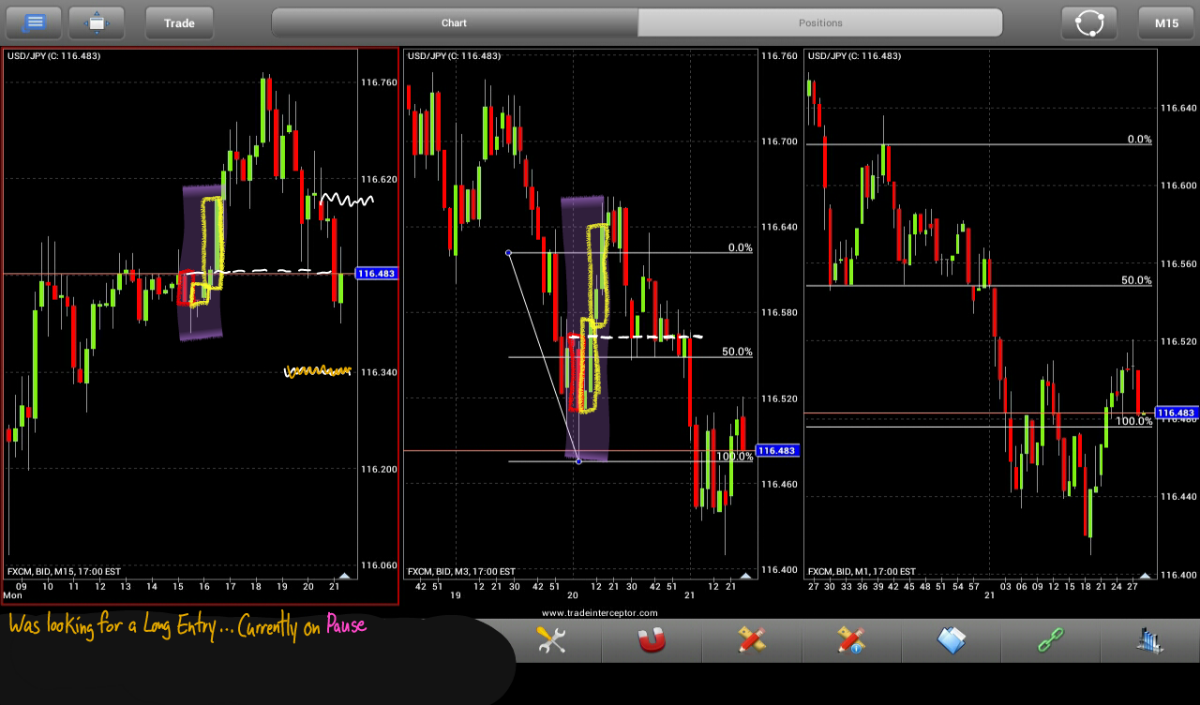Viewport: 1200px width, 705px height.
Task: Click the 'FXCM, BID, M3, 17:00 EST' label
Action: (461, 571)
